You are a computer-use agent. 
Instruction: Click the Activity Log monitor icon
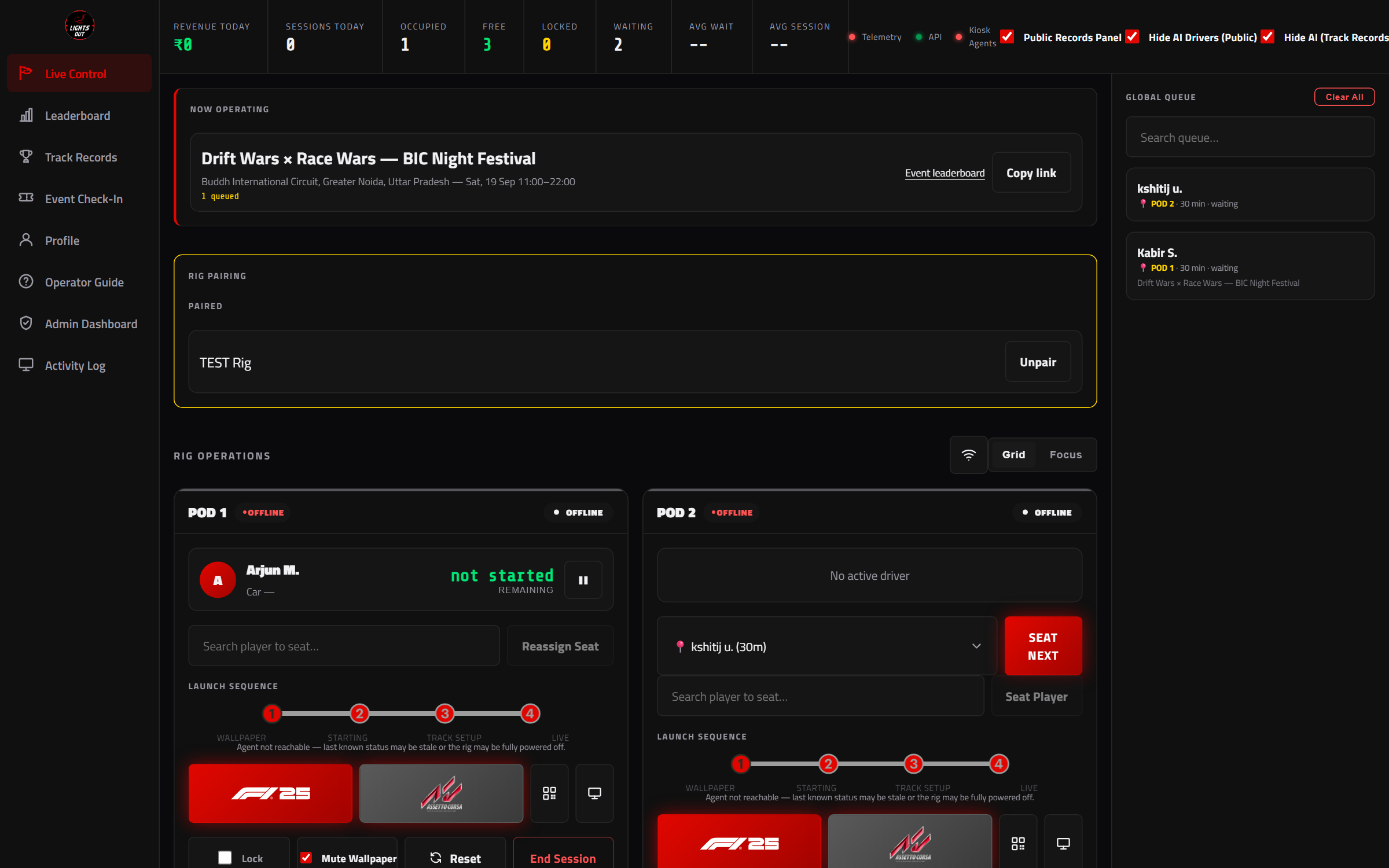click(x=26, y=365)
